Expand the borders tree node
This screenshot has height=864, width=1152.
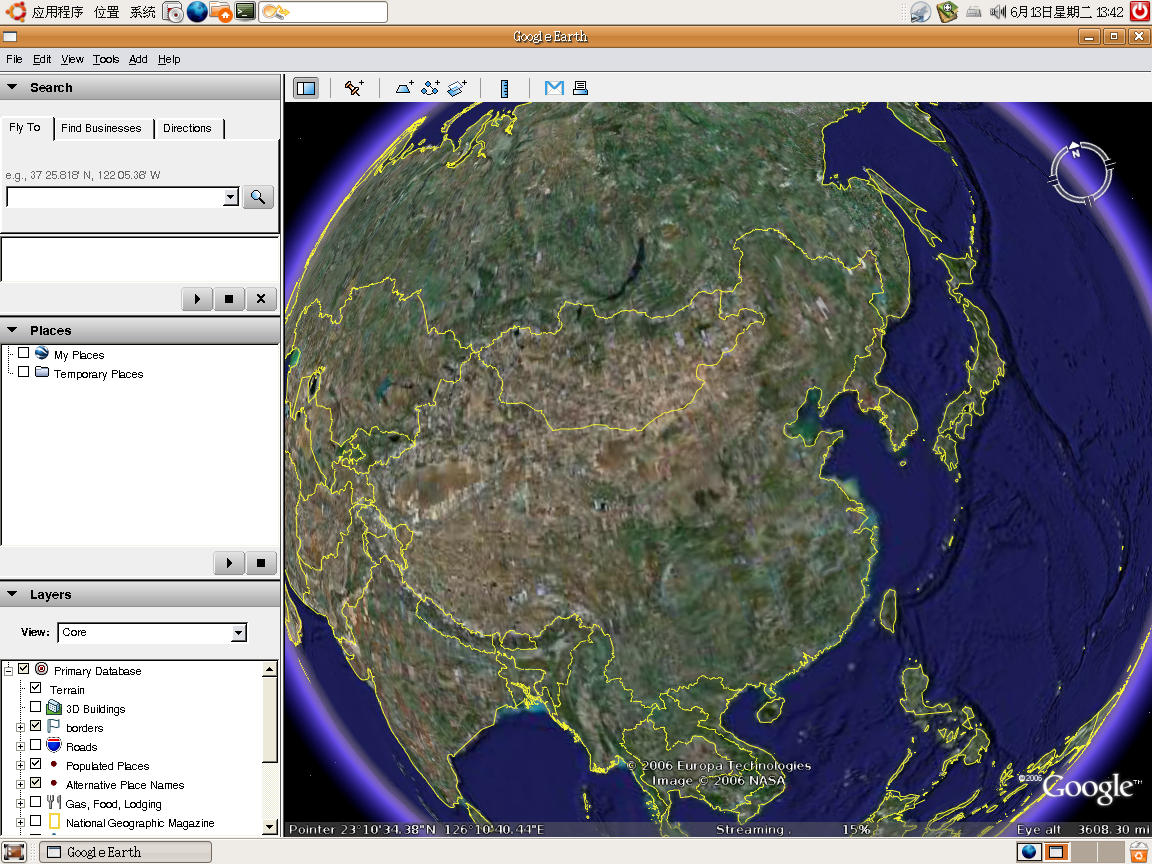pyautogui.click(x=21, y=728)
